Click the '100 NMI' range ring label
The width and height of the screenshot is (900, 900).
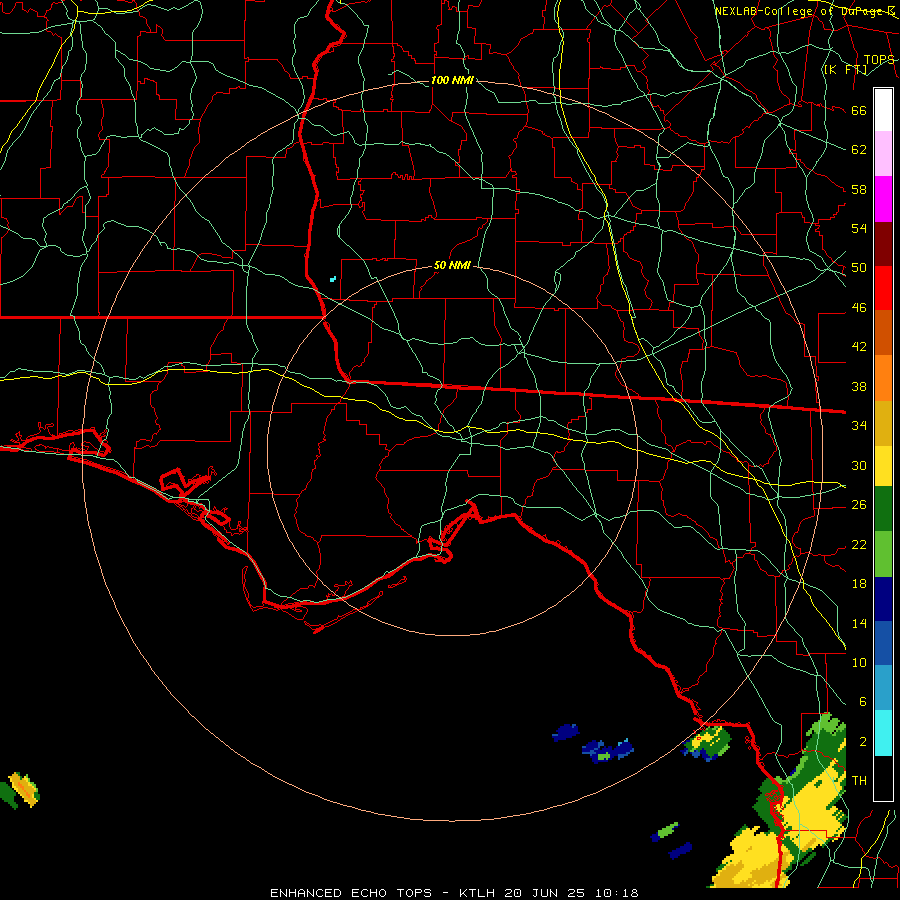[x=452, y=80]
